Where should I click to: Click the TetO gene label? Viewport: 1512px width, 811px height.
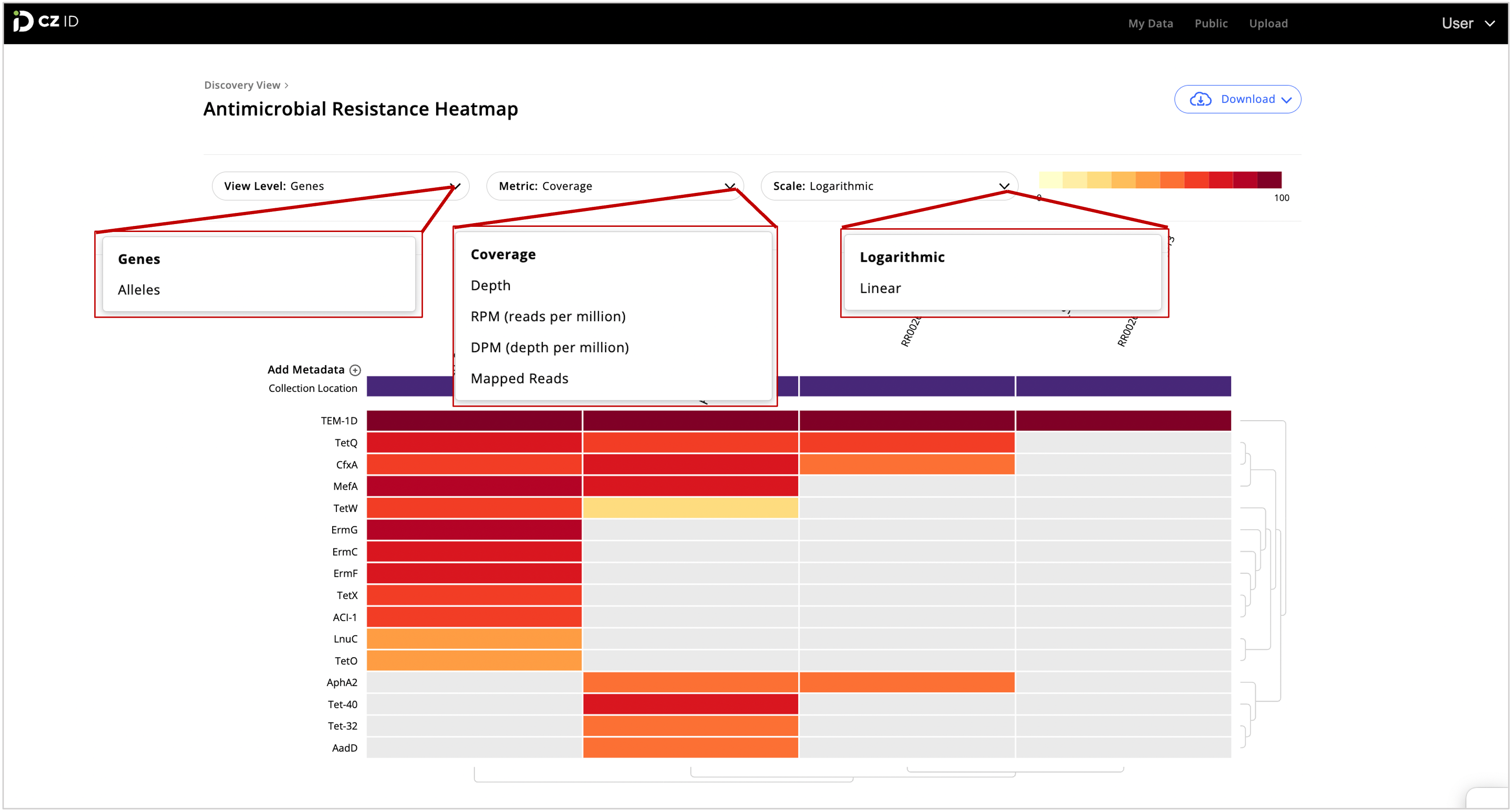pyautogui.click(x=346, y=661)
